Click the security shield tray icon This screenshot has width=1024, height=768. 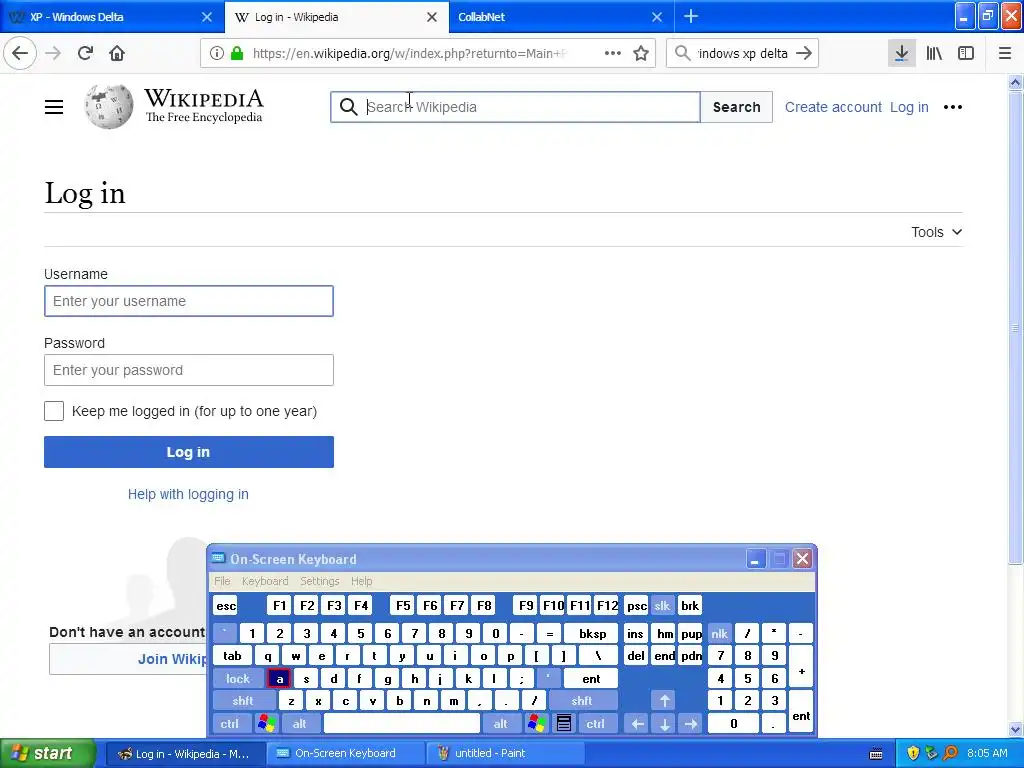(912, 753)
